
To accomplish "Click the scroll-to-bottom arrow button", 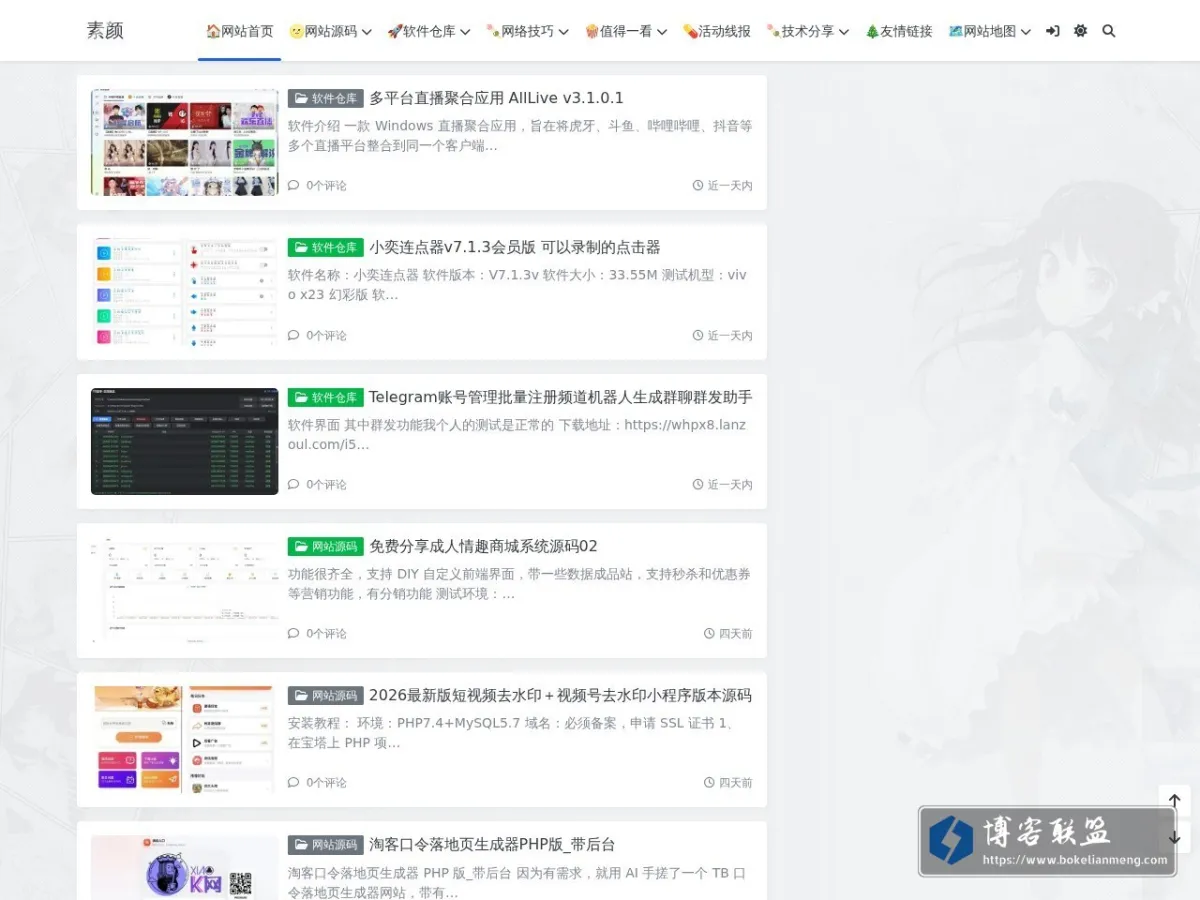I will (1174, 838).
